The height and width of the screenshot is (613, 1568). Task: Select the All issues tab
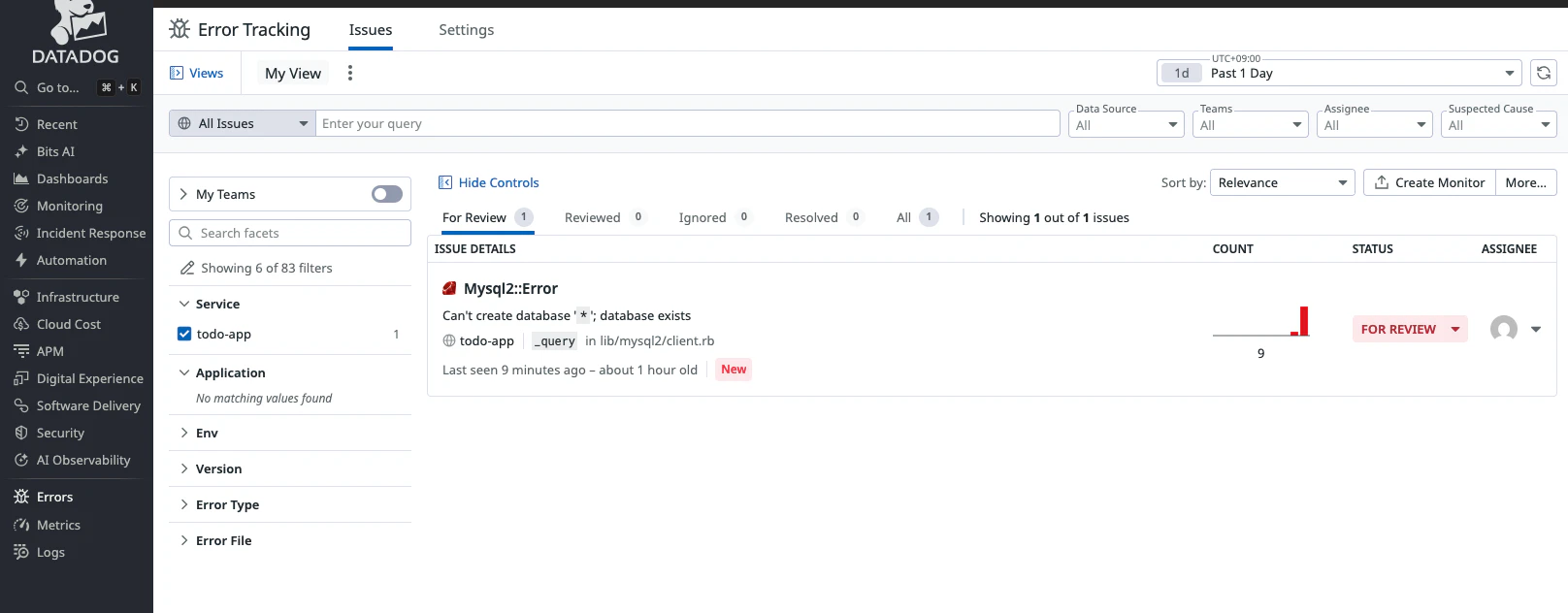[917, 217]
